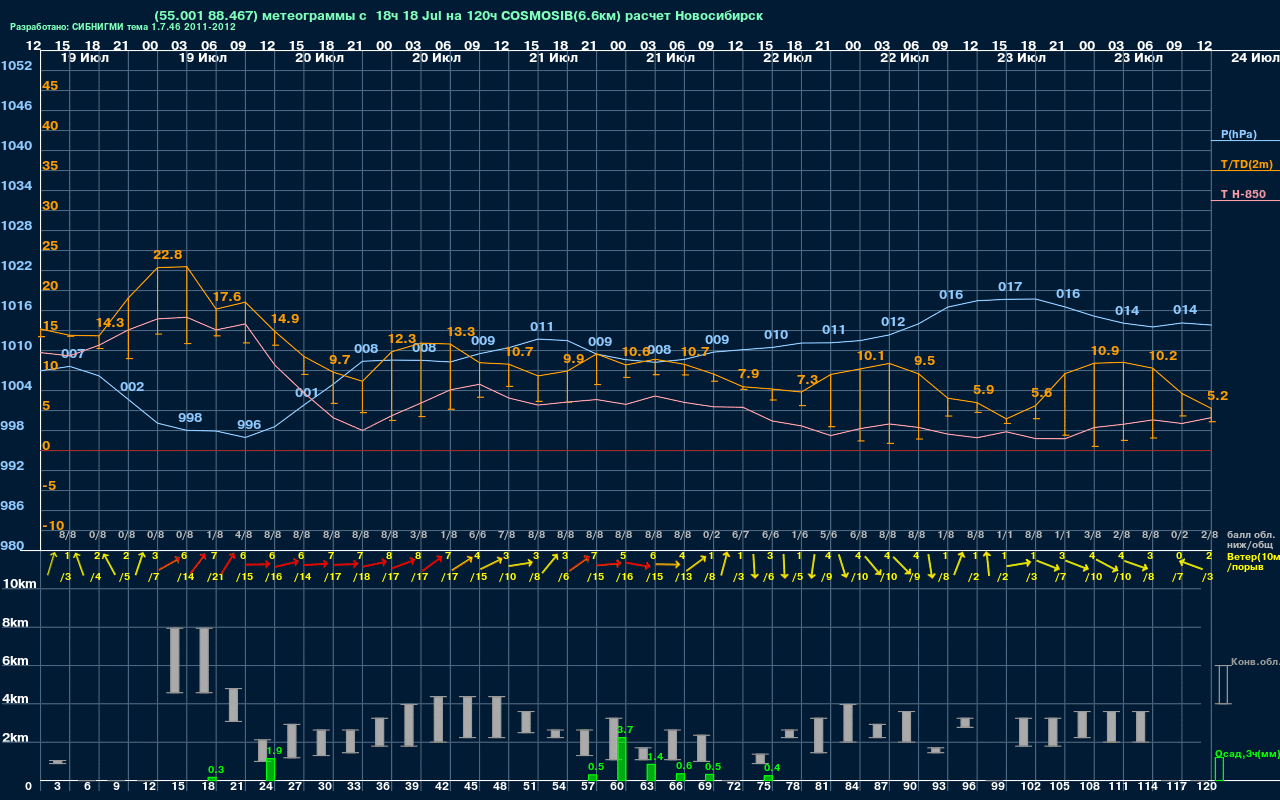Click the orange 45 temperature axis label
This screenshot has width=1280, height=800.
coord(50,86)
